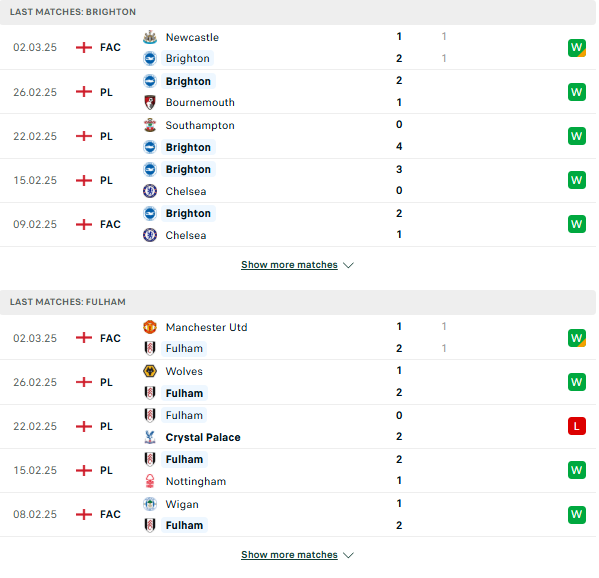The height and width of the screenshot is (578, 599).
Task: Click the Wolves club crest icon
Action: coord(150,371)
